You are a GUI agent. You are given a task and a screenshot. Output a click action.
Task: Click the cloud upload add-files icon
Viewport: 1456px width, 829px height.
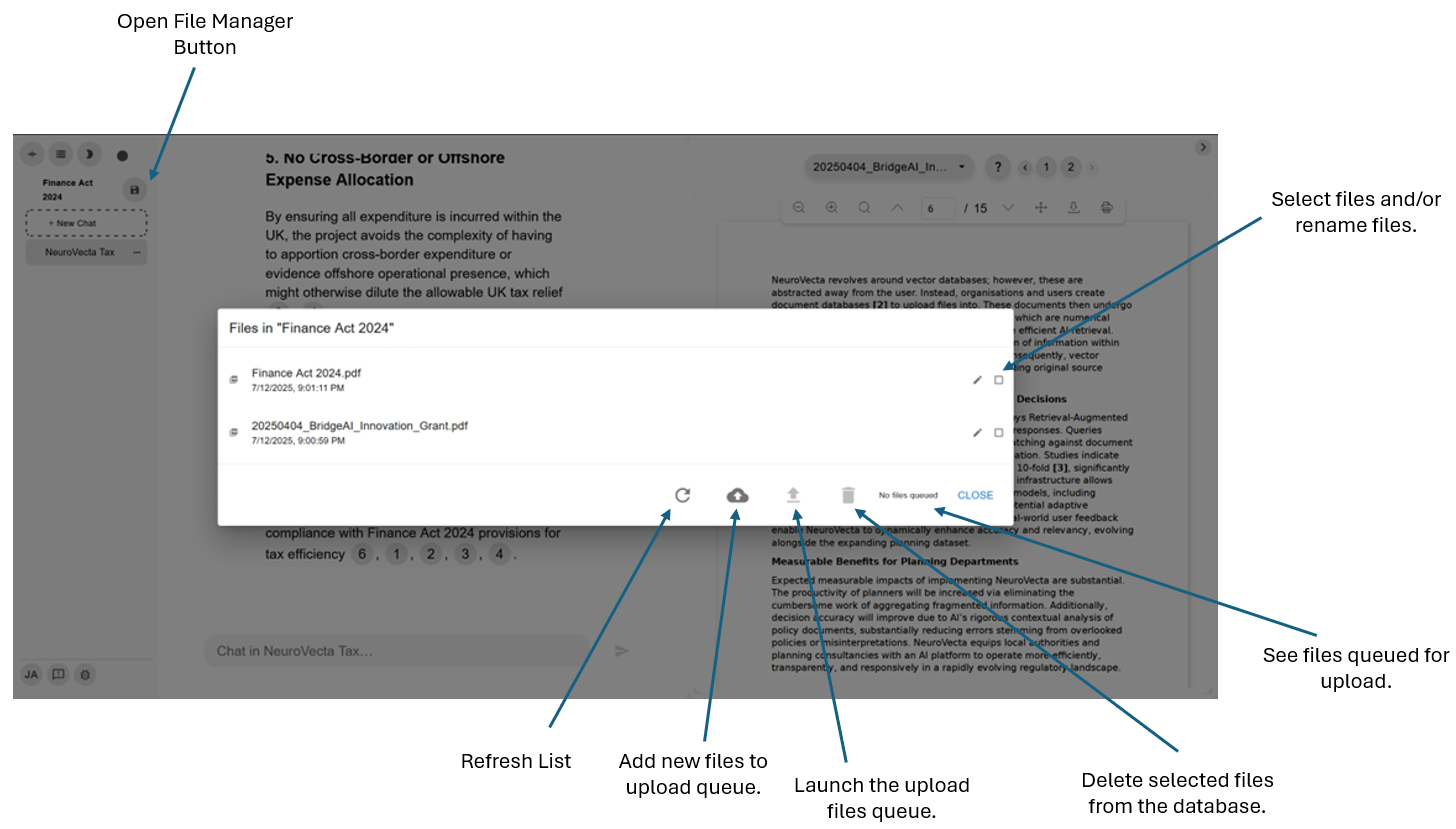[x=737, y=495]
